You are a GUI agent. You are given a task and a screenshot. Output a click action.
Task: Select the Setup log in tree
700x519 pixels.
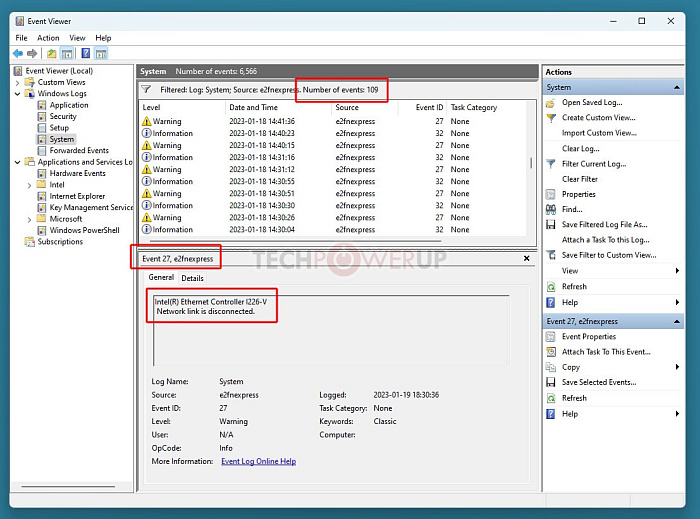click(59, 128)
